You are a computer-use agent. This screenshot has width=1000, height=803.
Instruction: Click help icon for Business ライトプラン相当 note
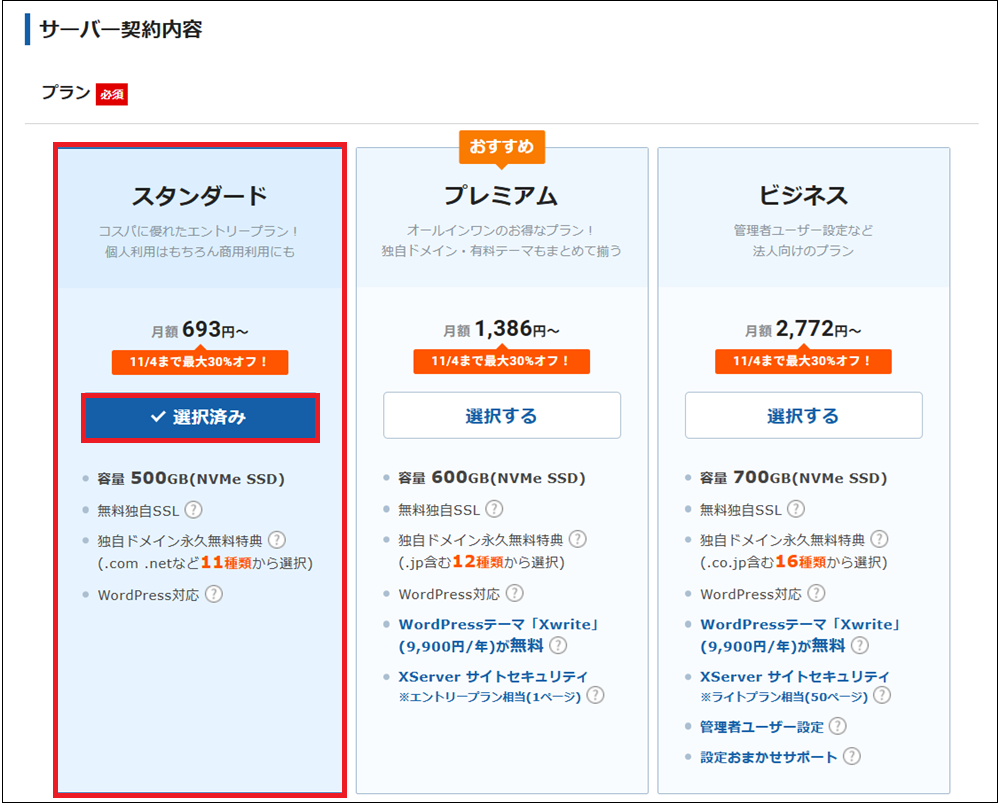882,695
